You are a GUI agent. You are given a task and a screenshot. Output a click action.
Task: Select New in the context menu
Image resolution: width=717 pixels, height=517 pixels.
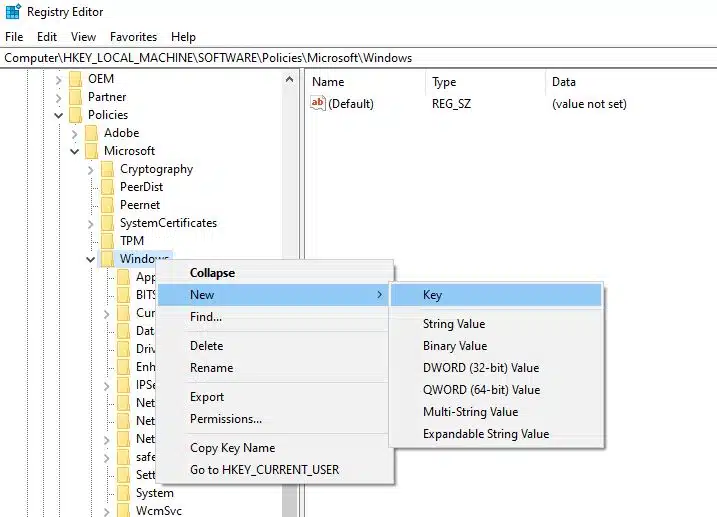(275, 295)
